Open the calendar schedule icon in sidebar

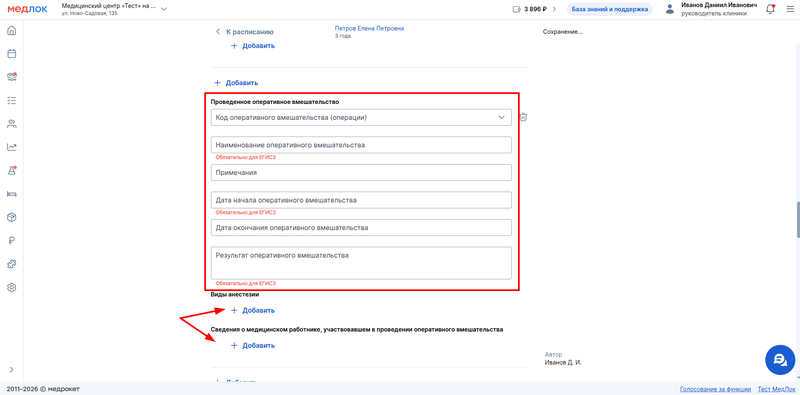coord(12,54)
